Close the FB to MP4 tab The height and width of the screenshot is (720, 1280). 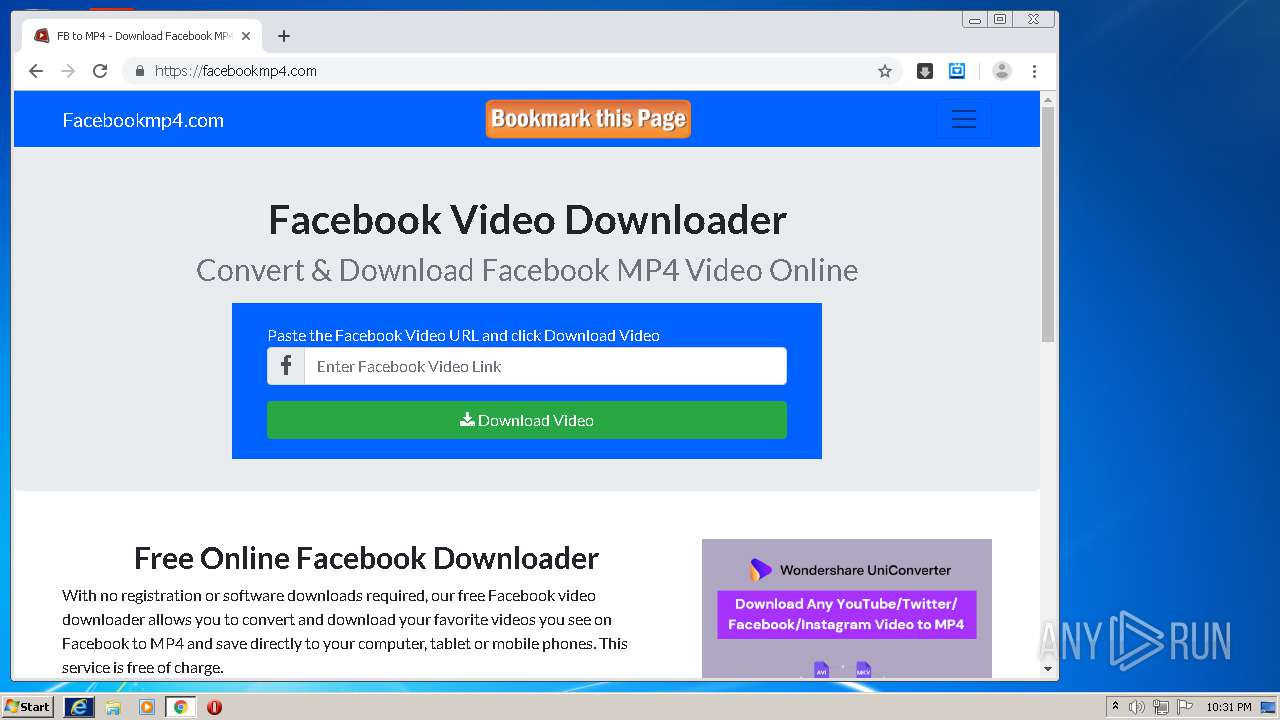[x=247, y=36]
